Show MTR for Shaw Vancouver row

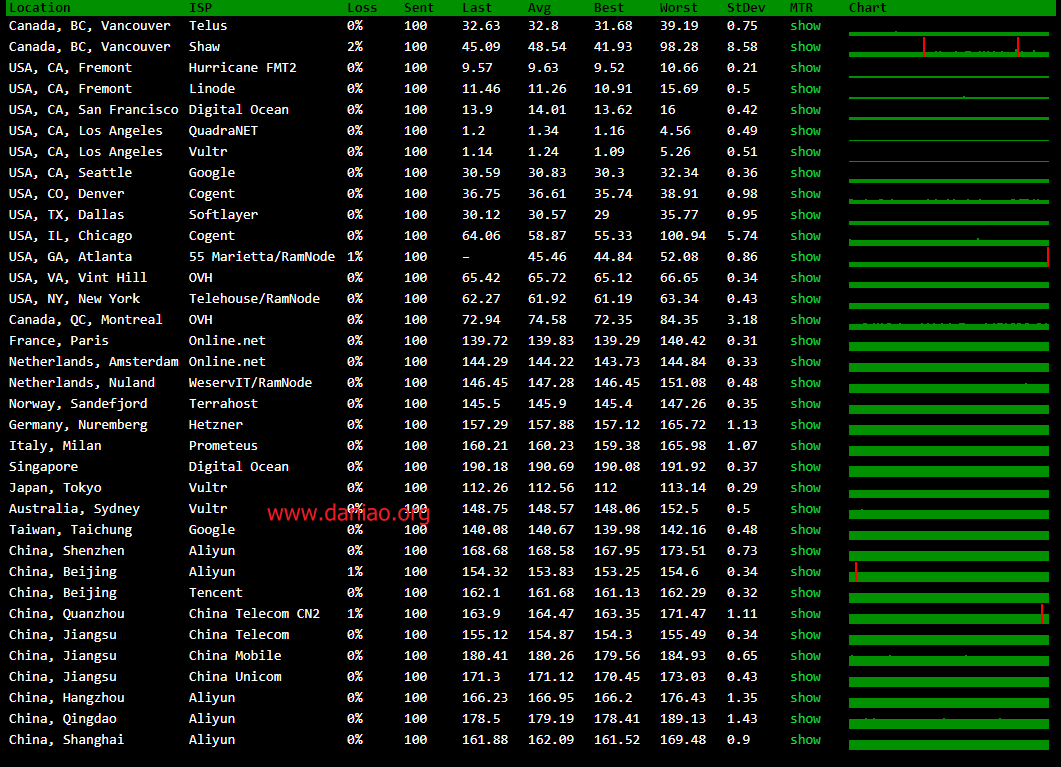(x=805, y=47)
